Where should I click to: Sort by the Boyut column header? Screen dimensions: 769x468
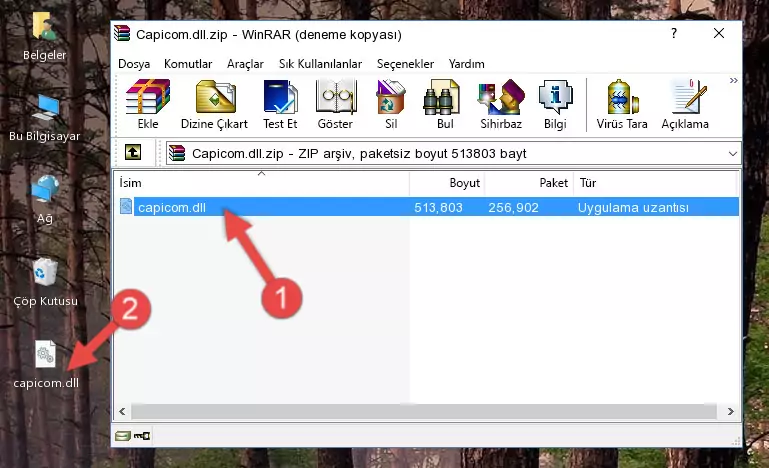click(447, 183)
